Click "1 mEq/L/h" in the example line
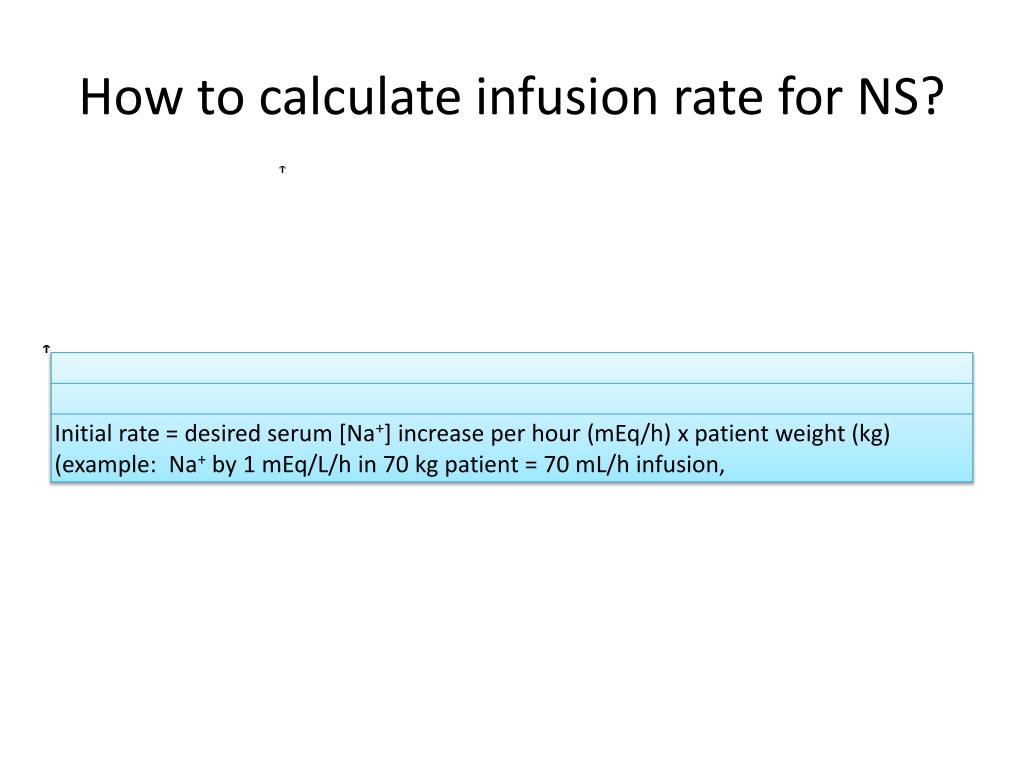Viewport: 1024px width, 768px height. (x=297, y=464)
